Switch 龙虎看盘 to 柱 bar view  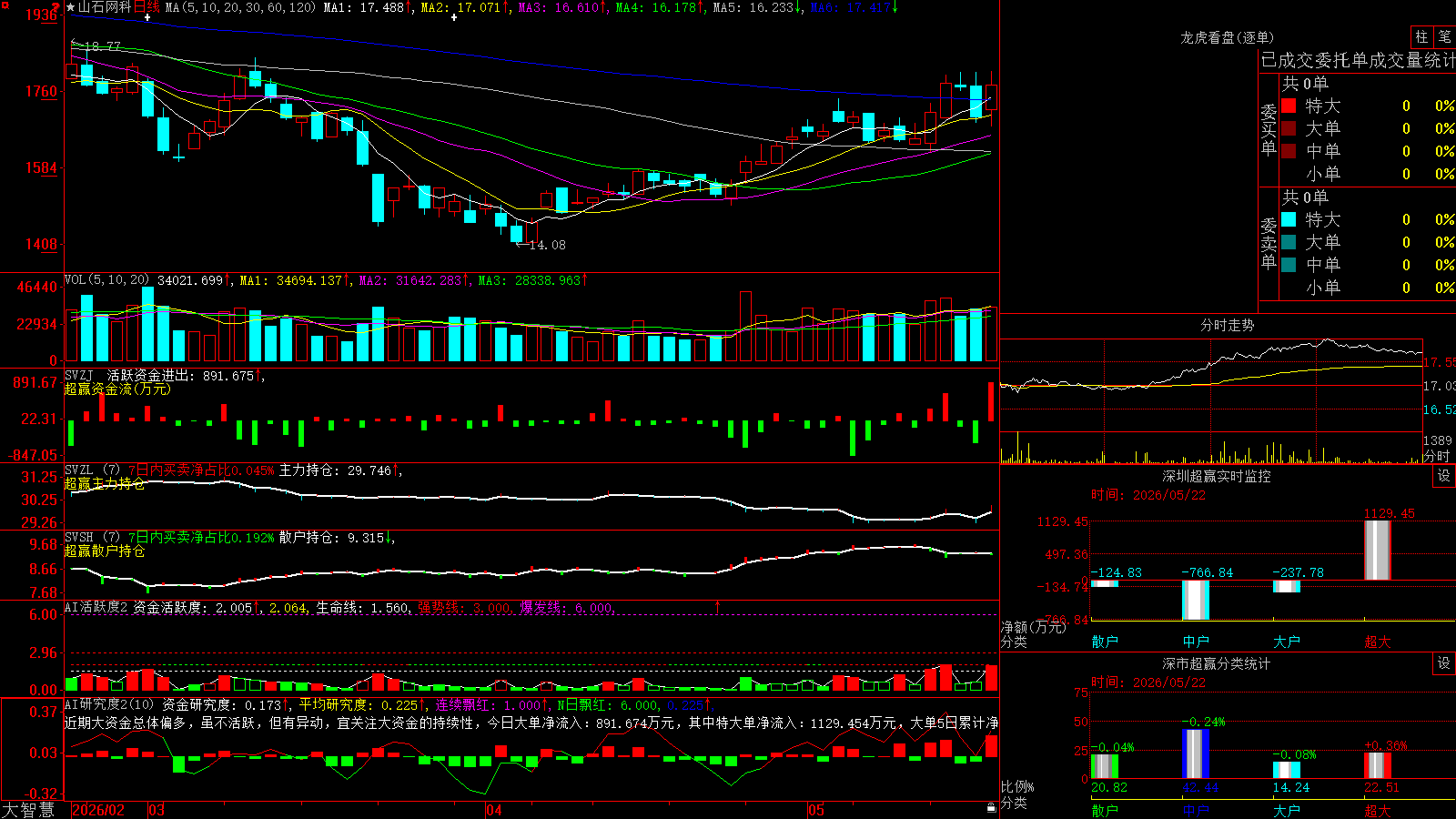click(x=1421, y=36)
